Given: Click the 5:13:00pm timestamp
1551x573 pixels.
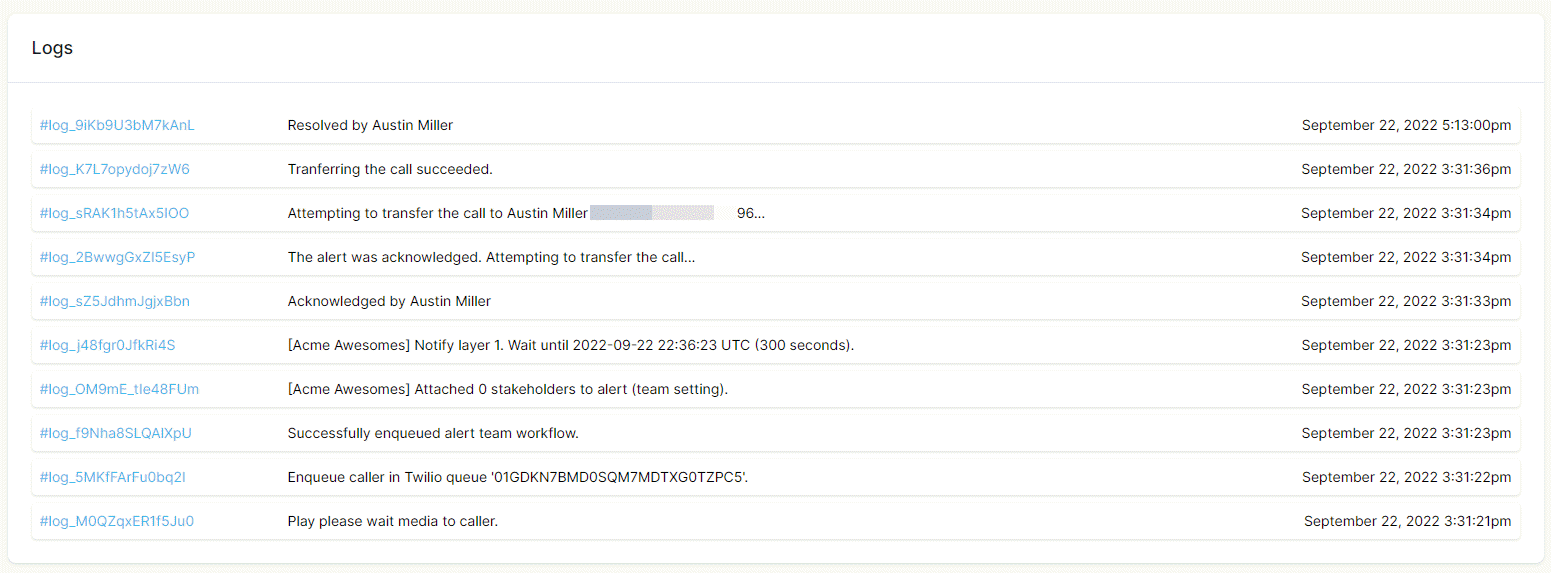Looking at the screenshot, I should click(x=1406, y=125).
